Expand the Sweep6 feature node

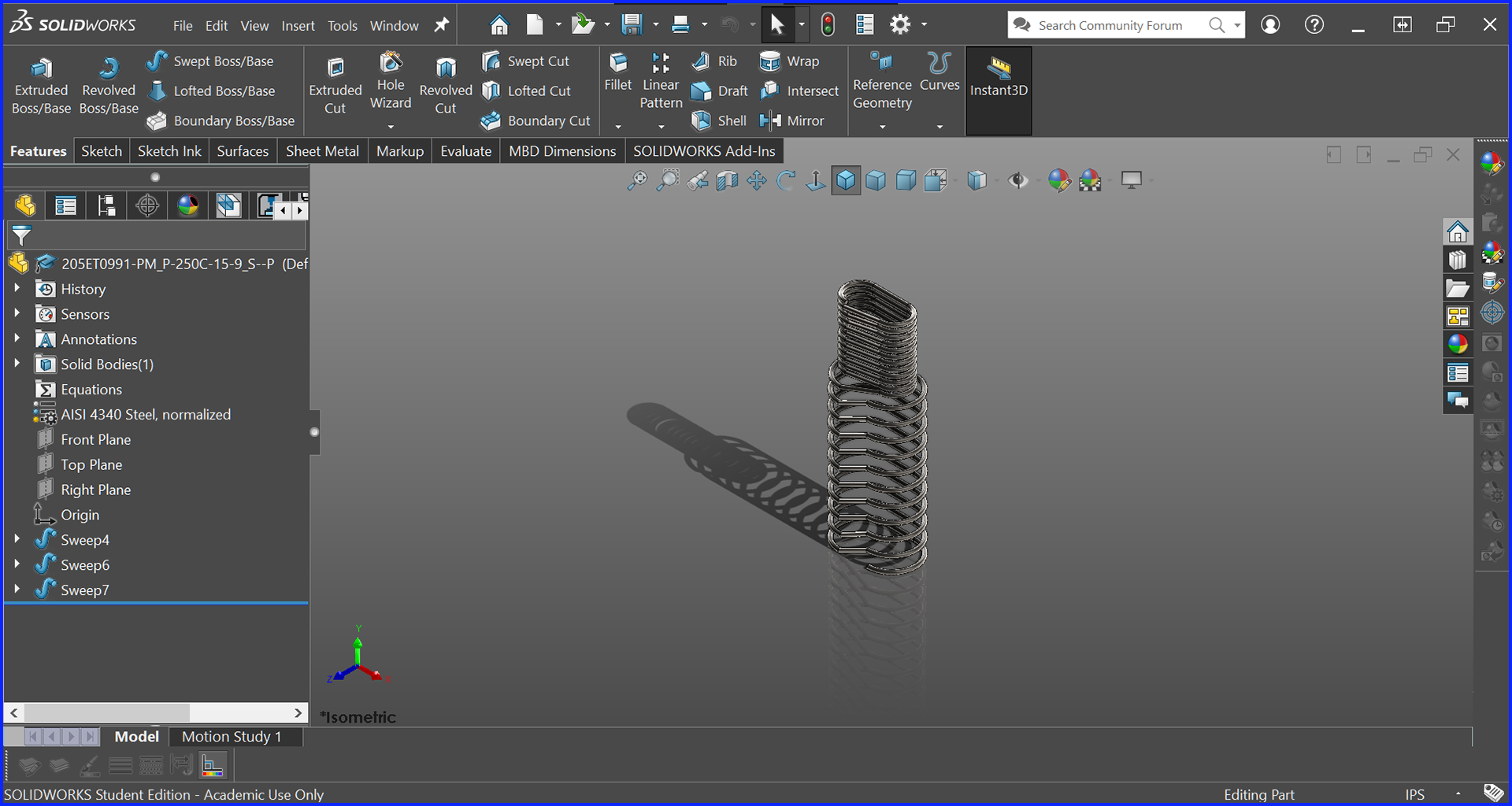(x=17, y=565)
